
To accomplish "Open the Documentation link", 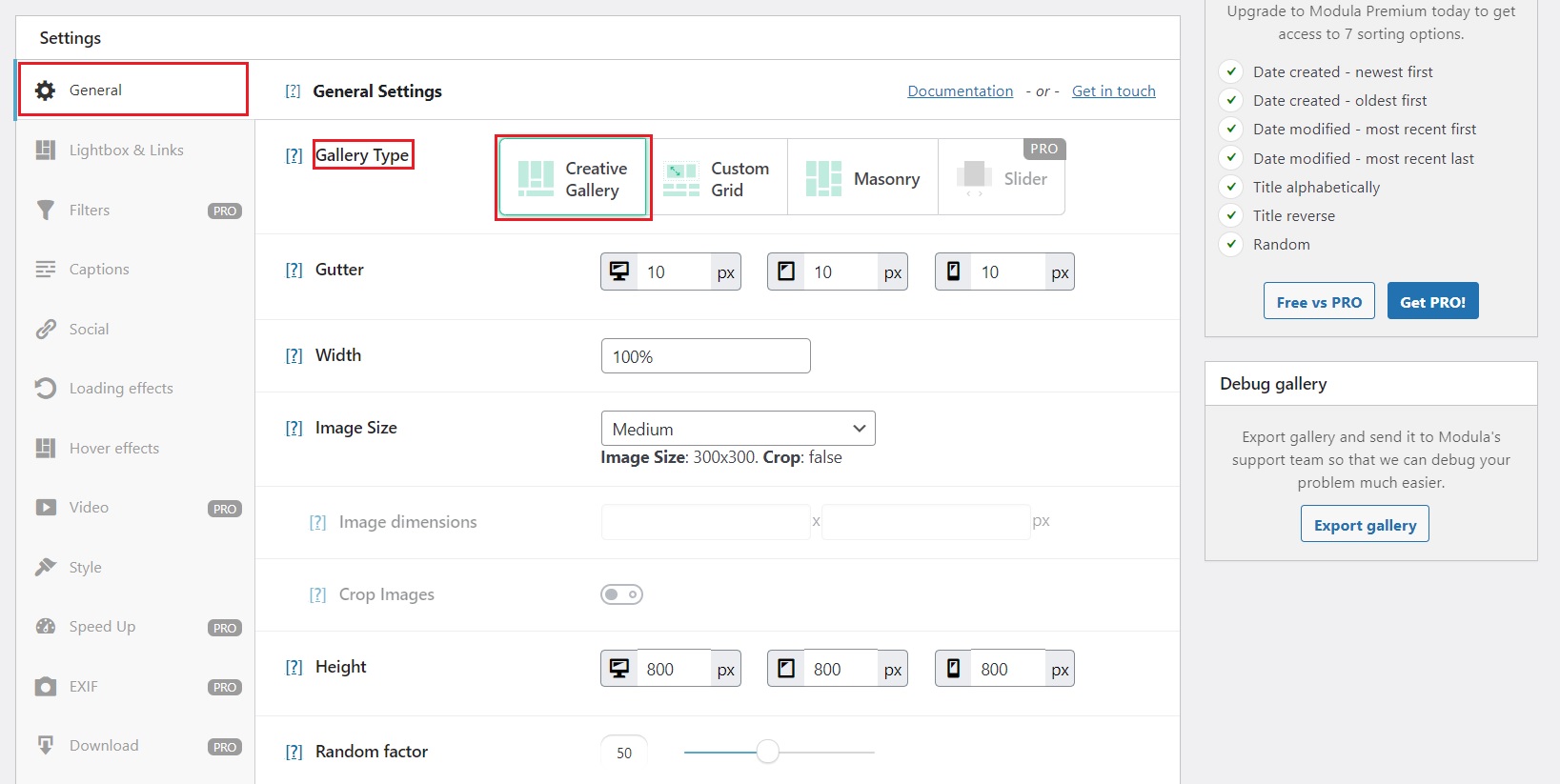I will click(x=960, y=91).
